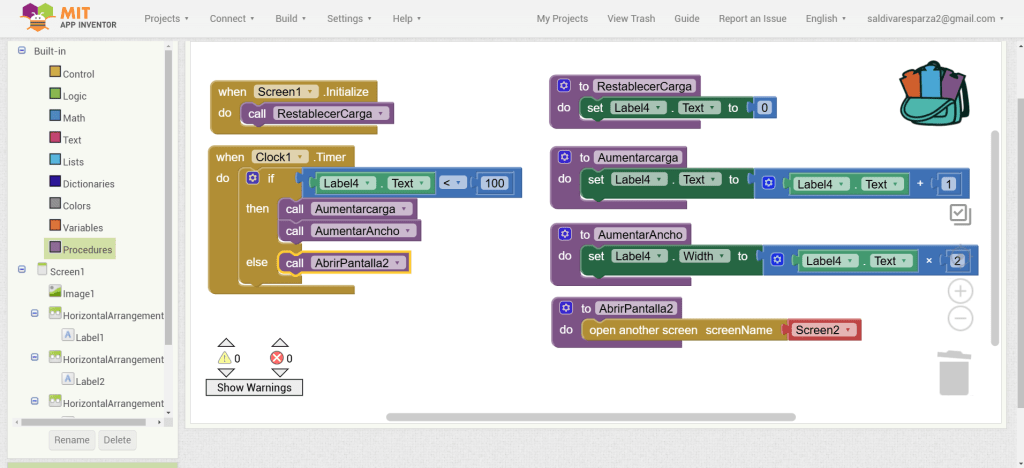This screenshot has width=1024, height=468.
Task: Click the gear icon on RestablecerCarga procedure
Action: click(565, 86)
